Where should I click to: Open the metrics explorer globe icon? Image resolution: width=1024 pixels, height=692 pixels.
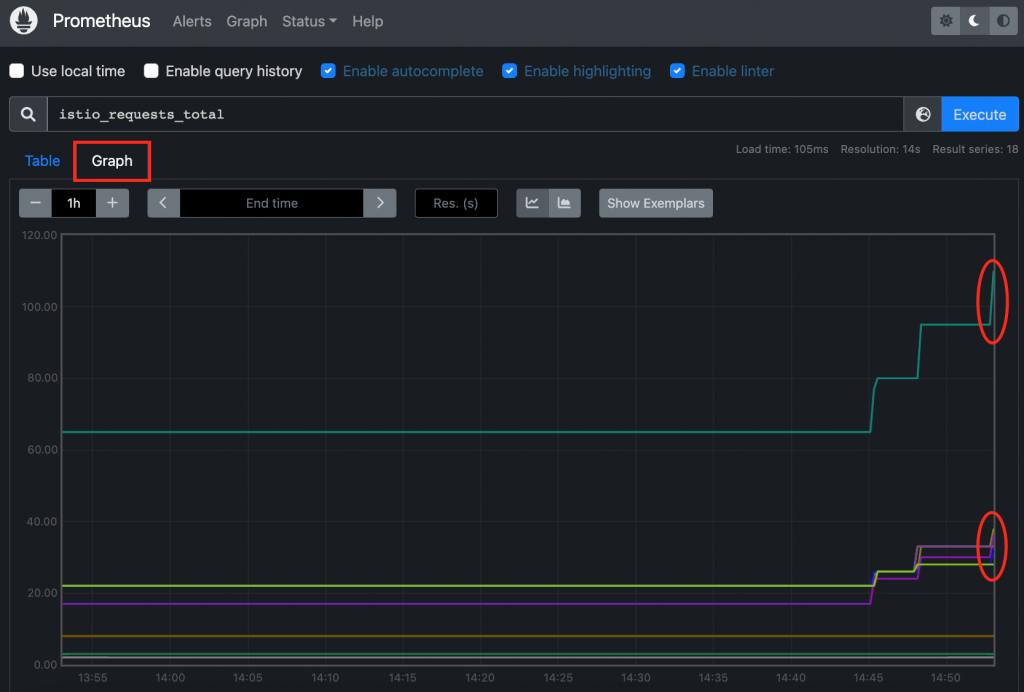923,114
